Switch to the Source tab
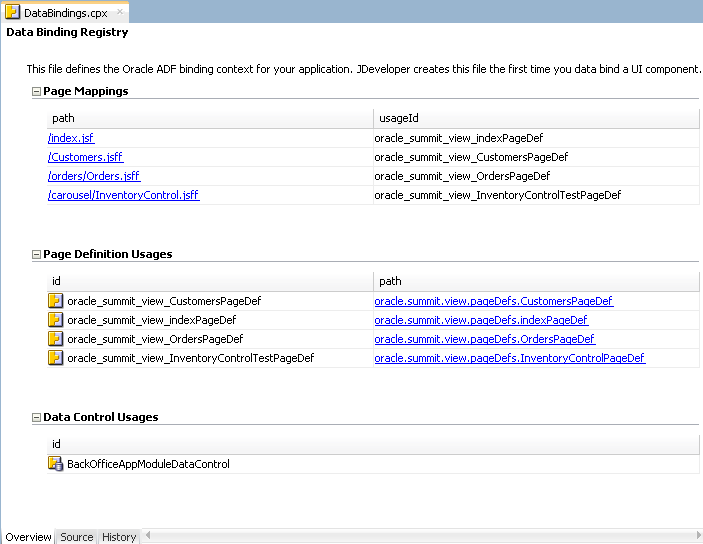Viewport: 703px width, 544px height. (77, 537)
